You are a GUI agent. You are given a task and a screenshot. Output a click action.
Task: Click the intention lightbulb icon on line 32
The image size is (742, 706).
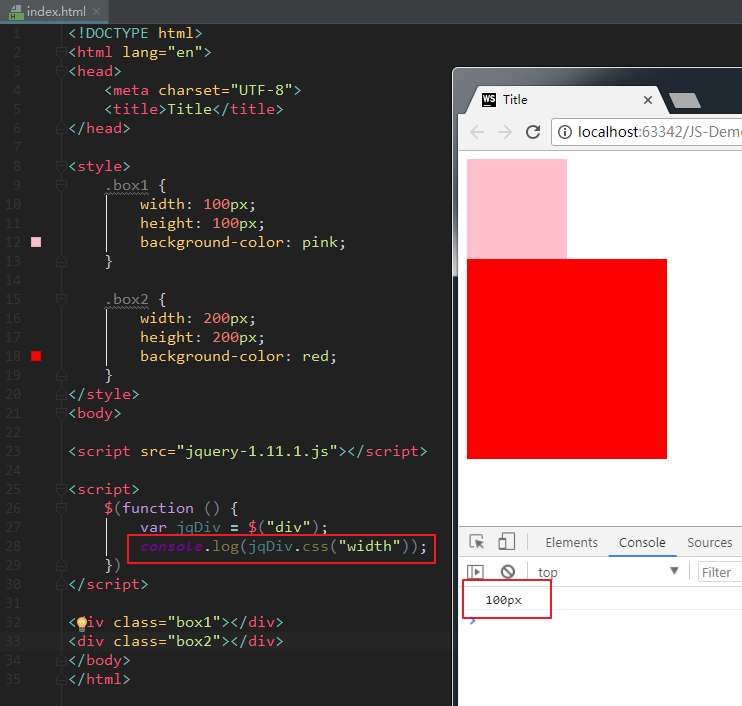click(x=81, y=624)
